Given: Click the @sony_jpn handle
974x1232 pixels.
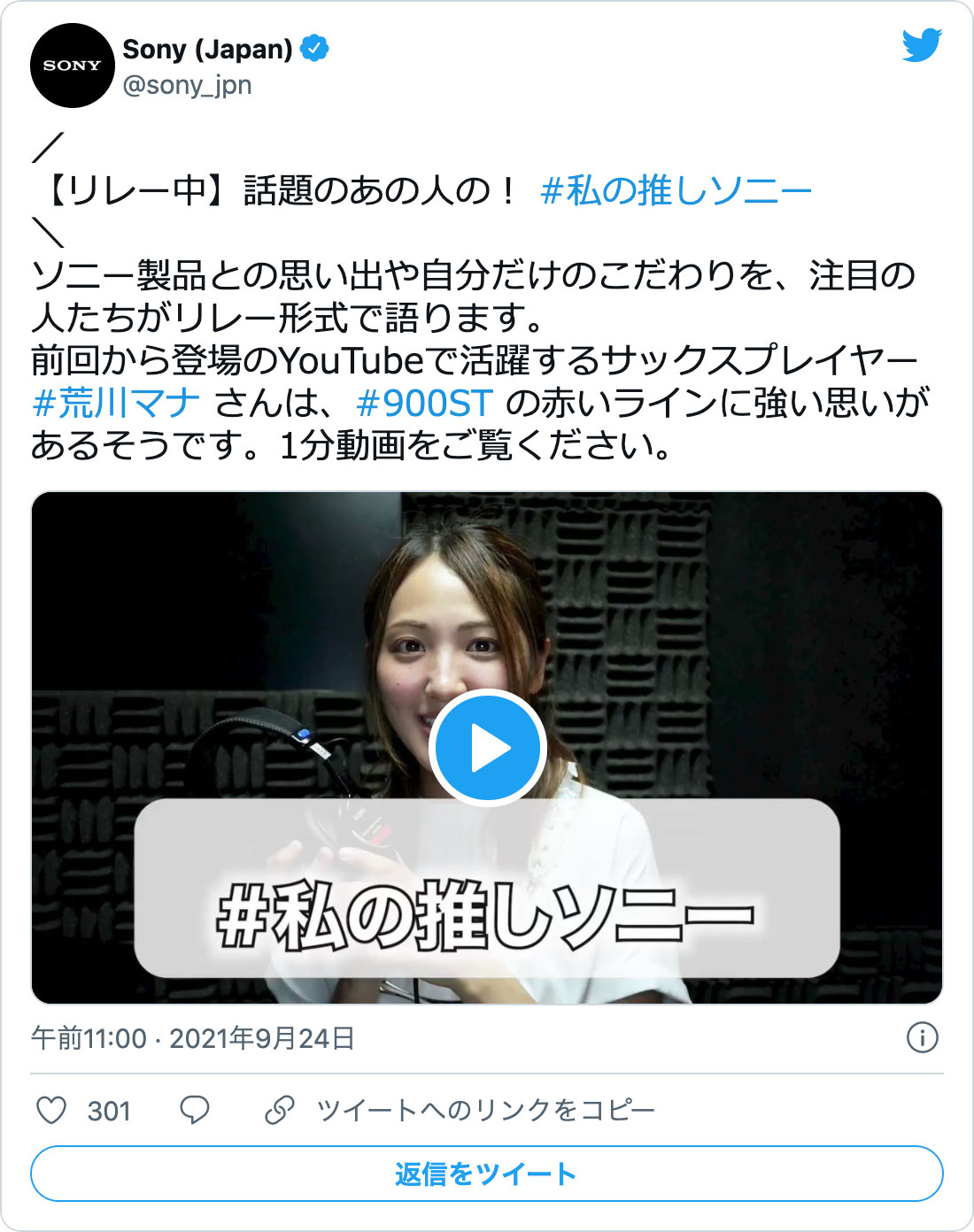Looking at the screenshot, I should (x=187, y=85).
